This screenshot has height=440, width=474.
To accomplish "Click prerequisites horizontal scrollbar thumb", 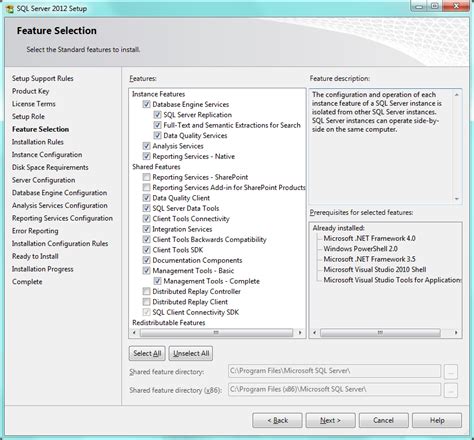I will click(x=380, y=333).
